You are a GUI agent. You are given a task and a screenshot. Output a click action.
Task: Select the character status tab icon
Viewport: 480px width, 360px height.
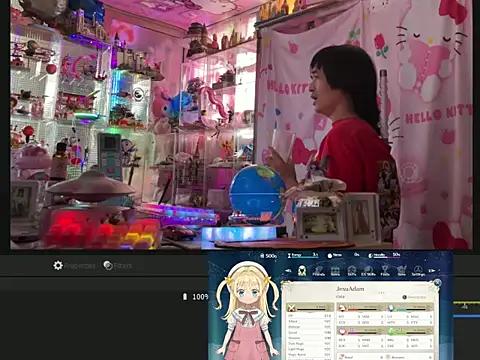click(x=302, y=270)
